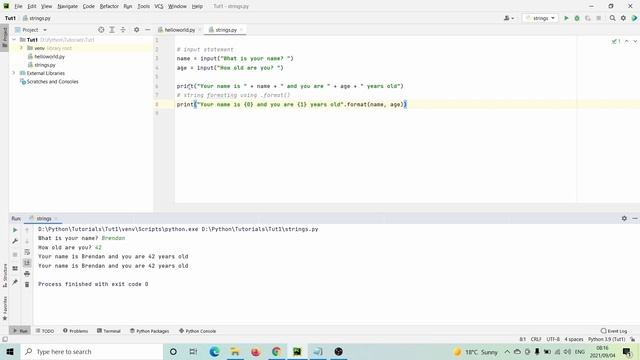The width and height of the screenshot is (640, 360).
Task: Open the TODO tool window
Action: pyautogui.click(x=45, y=331)
